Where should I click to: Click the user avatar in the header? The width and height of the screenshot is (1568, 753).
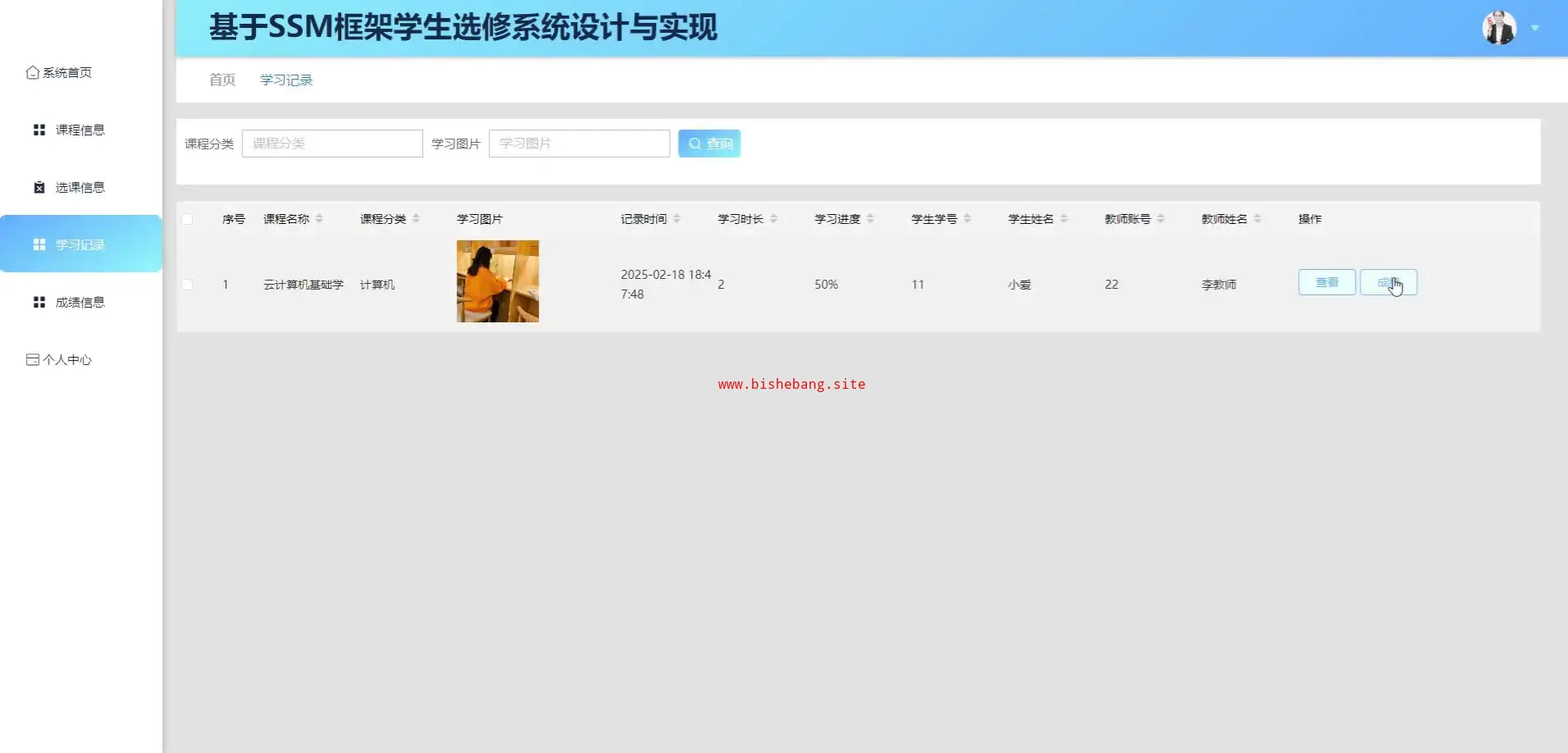pos(1499,28)
